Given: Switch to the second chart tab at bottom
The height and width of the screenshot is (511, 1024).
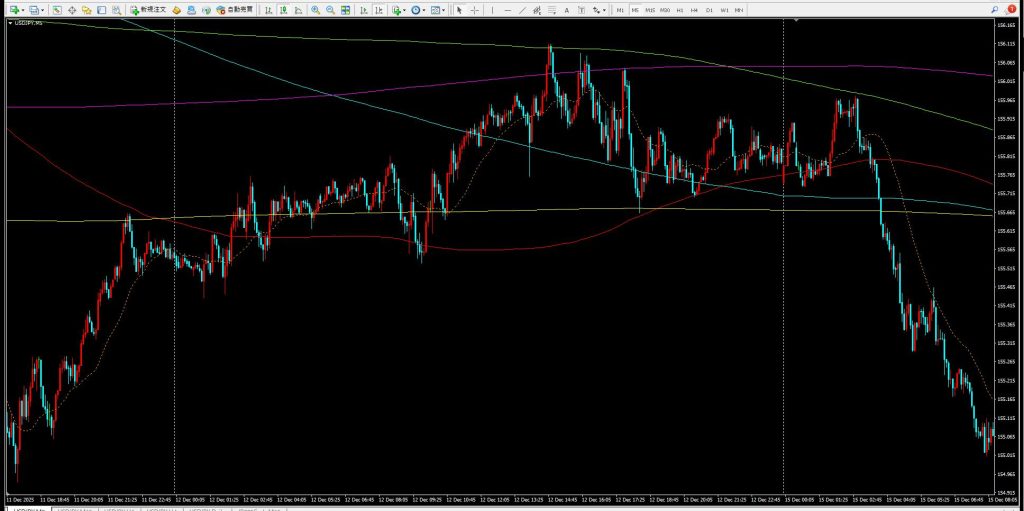Looking at the screenshot, I should 75,507.
